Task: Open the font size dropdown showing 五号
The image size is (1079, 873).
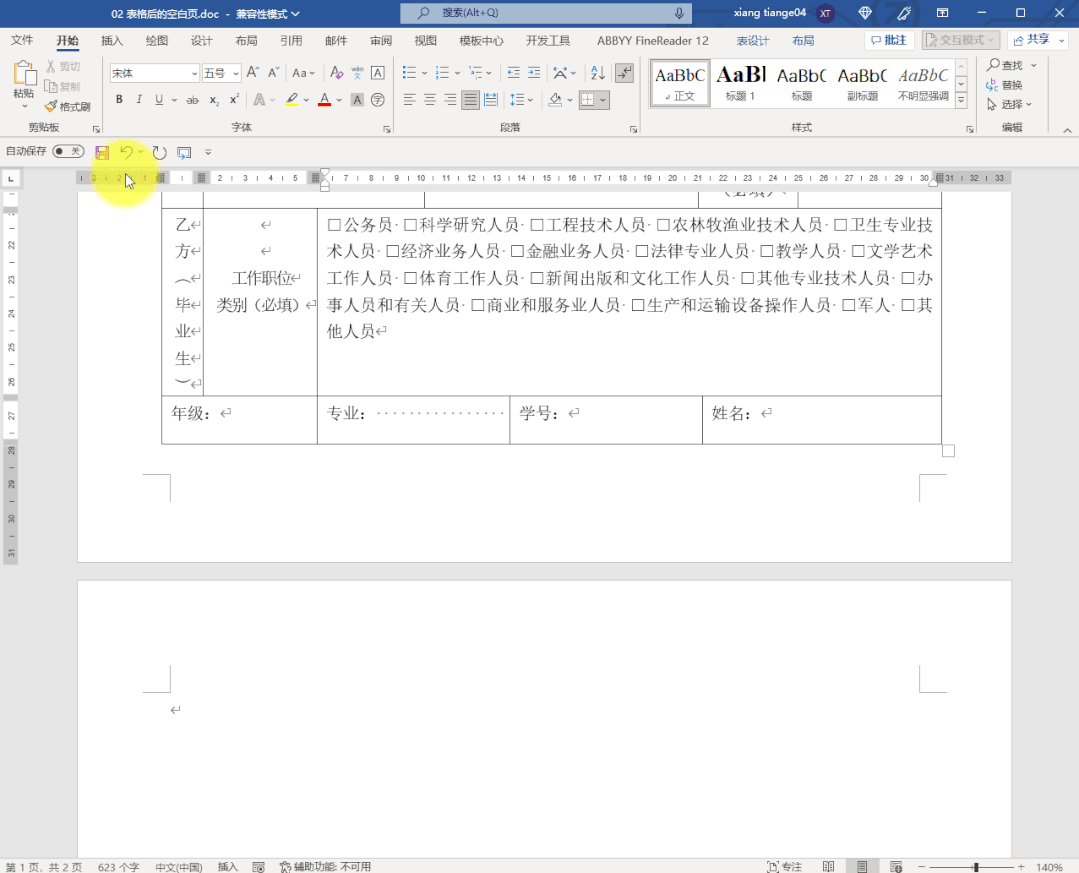Action: click(x=221, y=73)
